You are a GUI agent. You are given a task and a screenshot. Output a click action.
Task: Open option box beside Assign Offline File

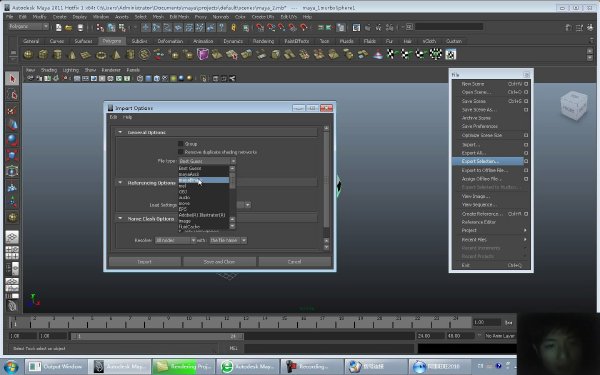coord(526,179)
